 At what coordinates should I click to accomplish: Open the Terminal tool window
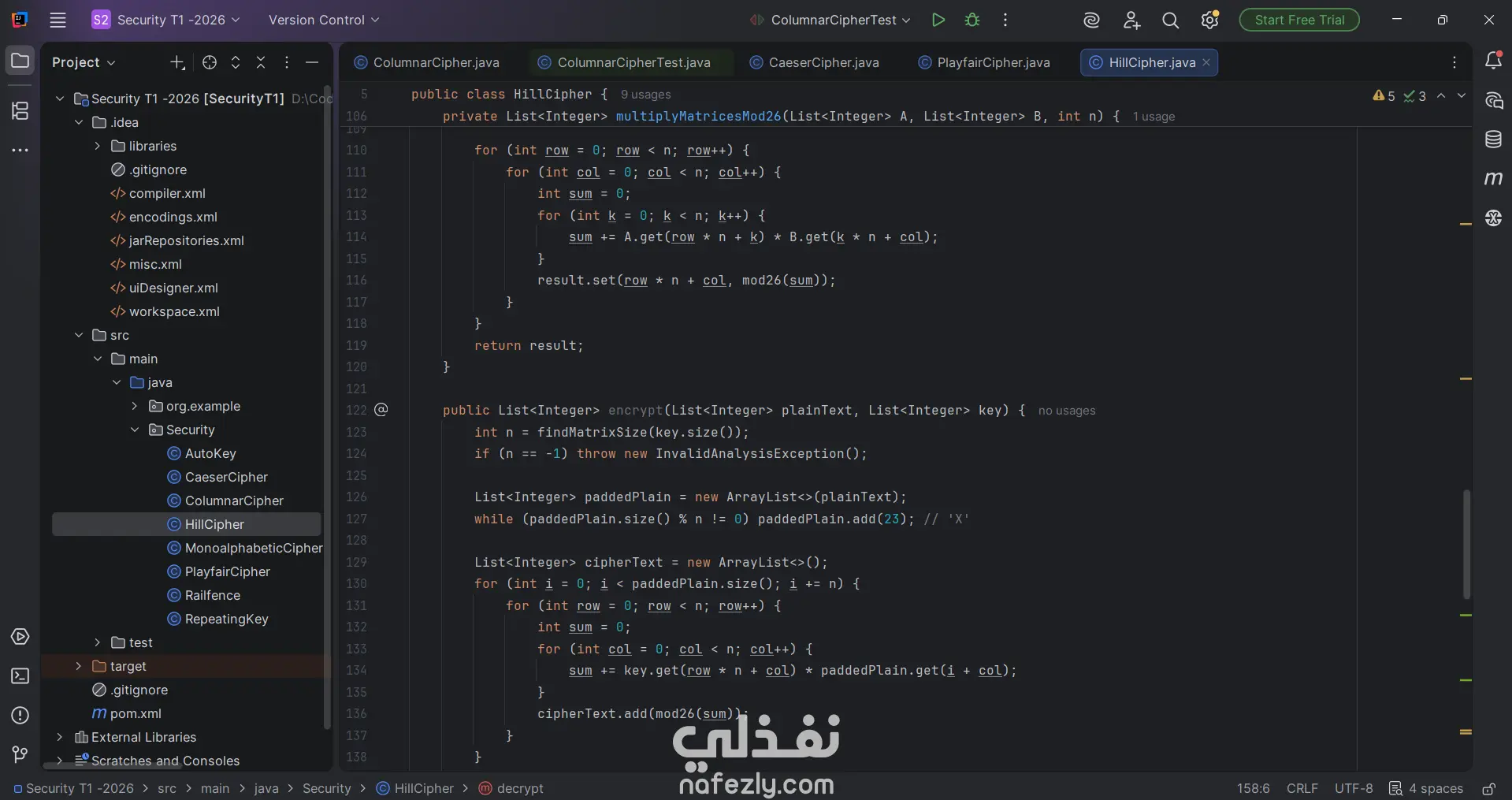(x=20, y=676)
